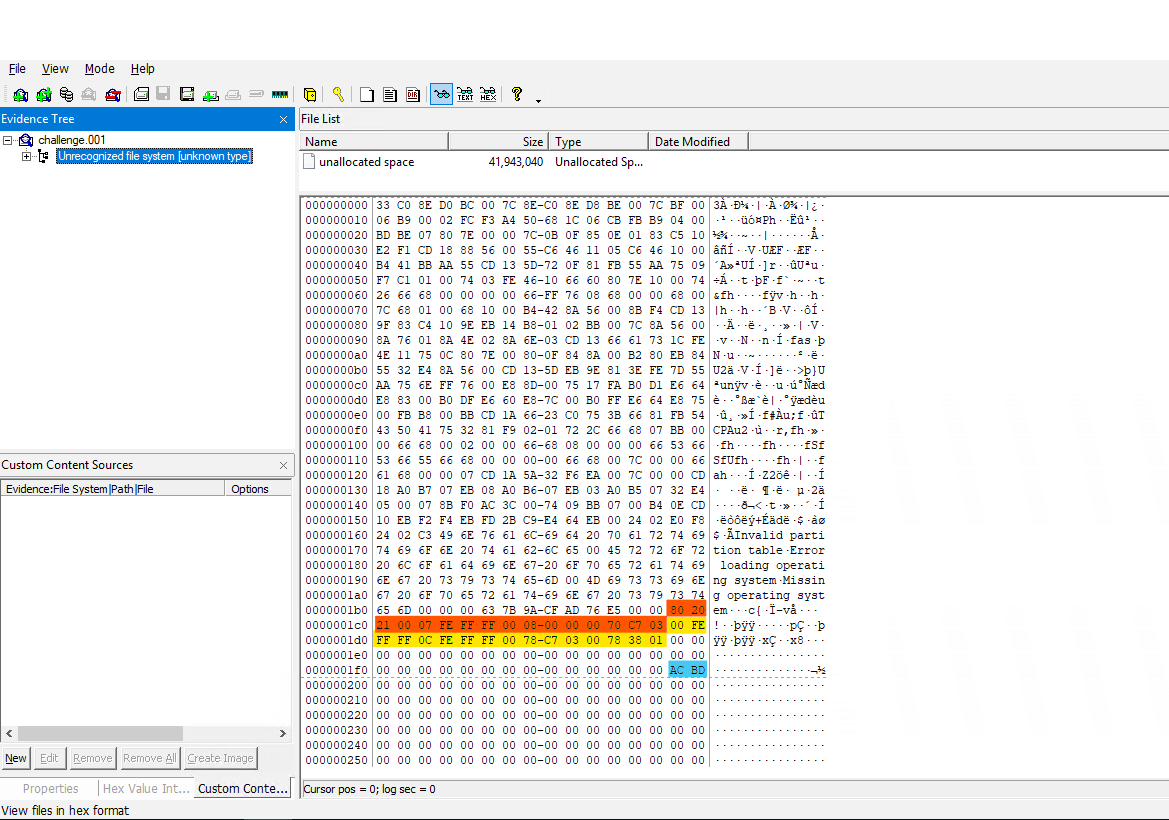This screenshot has height=820, width=1169.
Task: Click the Capture Memory chip icon
Action: 280,95
